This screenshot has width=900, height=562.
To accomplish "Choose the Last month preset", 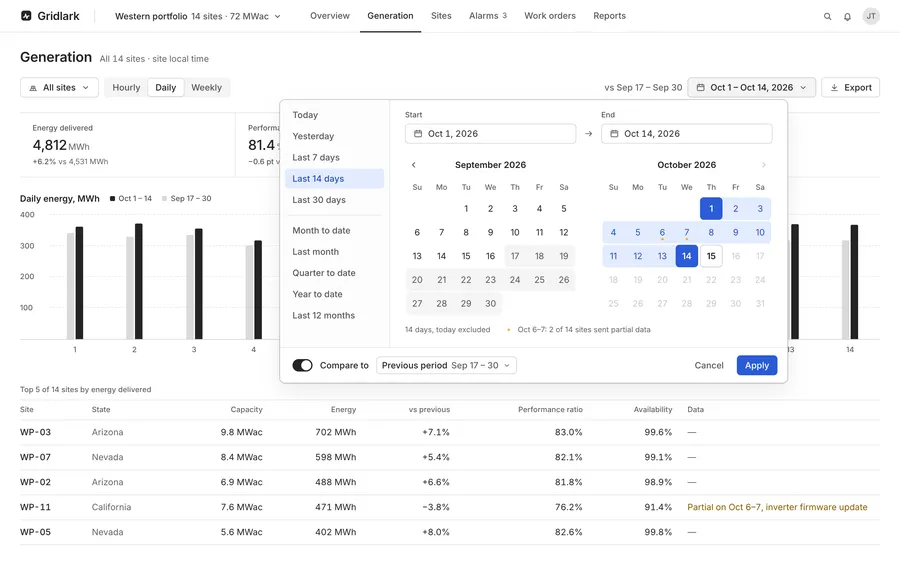I will click(x=334, y=251).
